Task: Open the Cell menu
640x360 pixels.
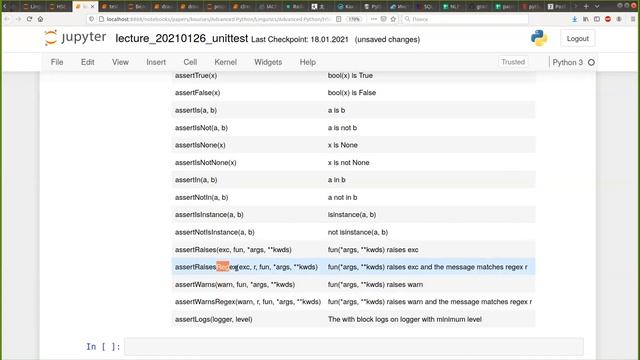Action: click(x=190, y=62)
